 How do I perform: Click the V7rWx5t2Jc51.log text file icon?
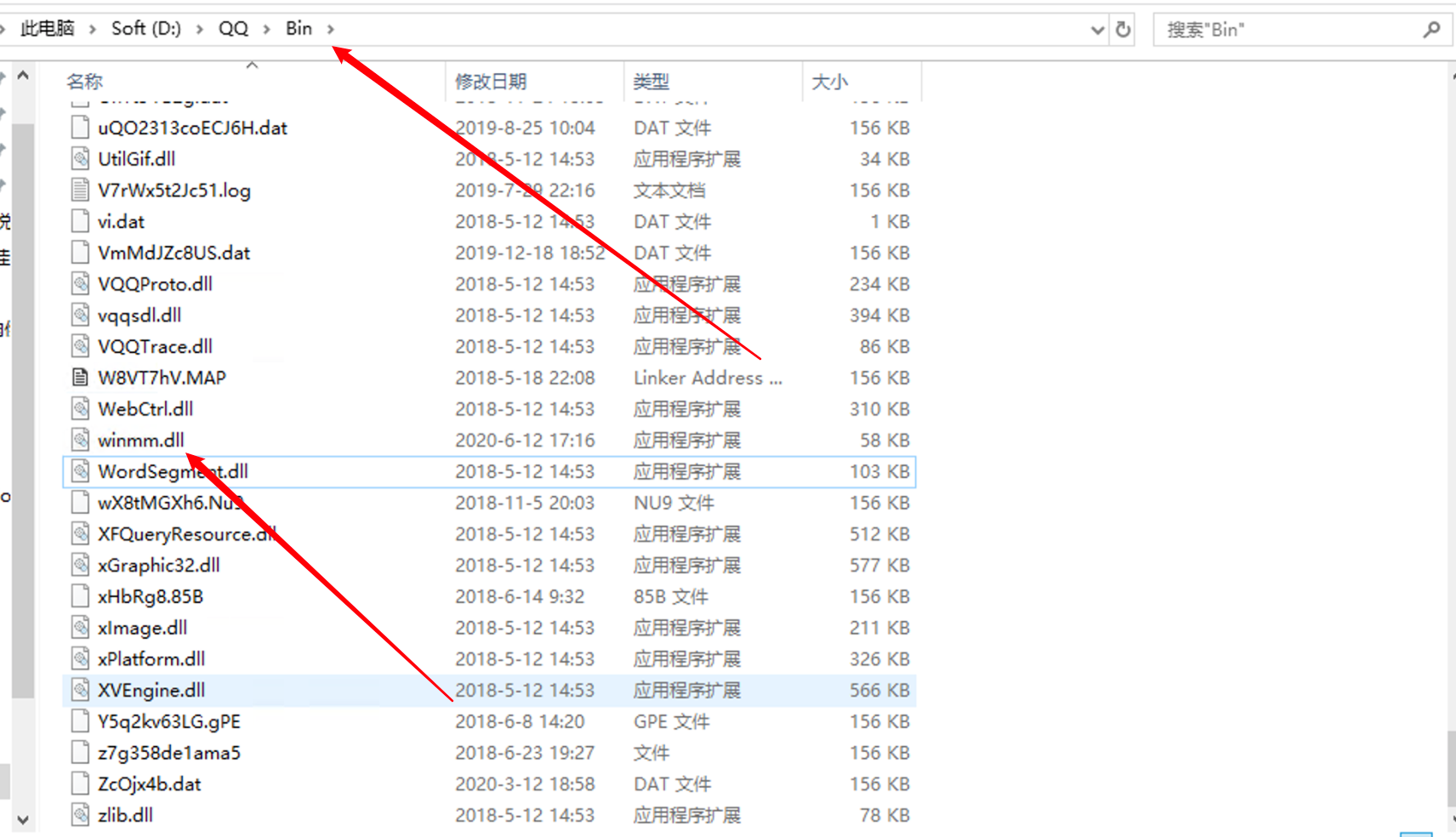pos(80,191)
